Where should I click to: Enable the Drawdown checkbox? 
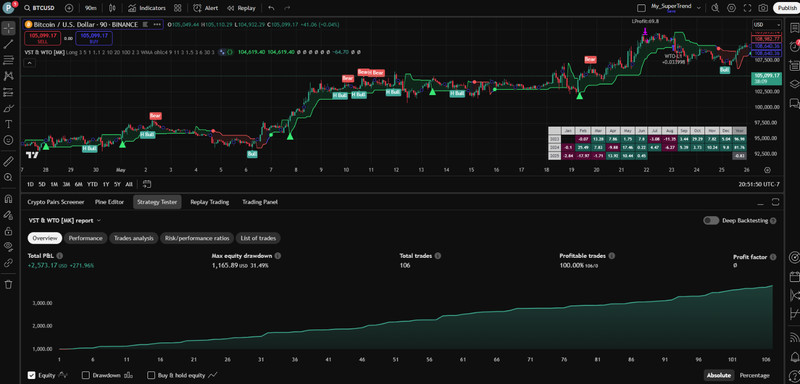85,375
